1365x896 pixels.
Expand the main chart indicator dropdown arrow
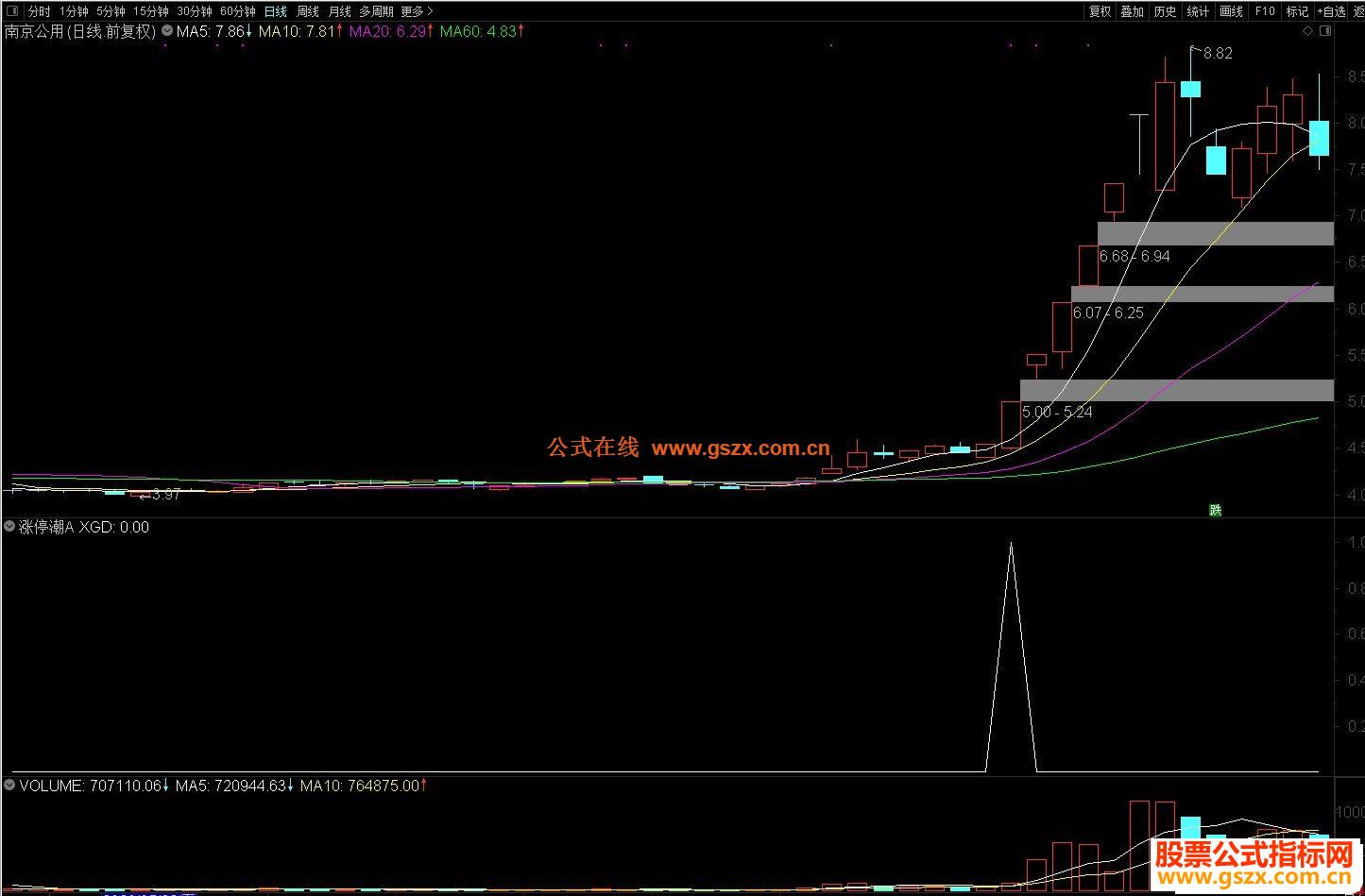(x=167, y=31)
